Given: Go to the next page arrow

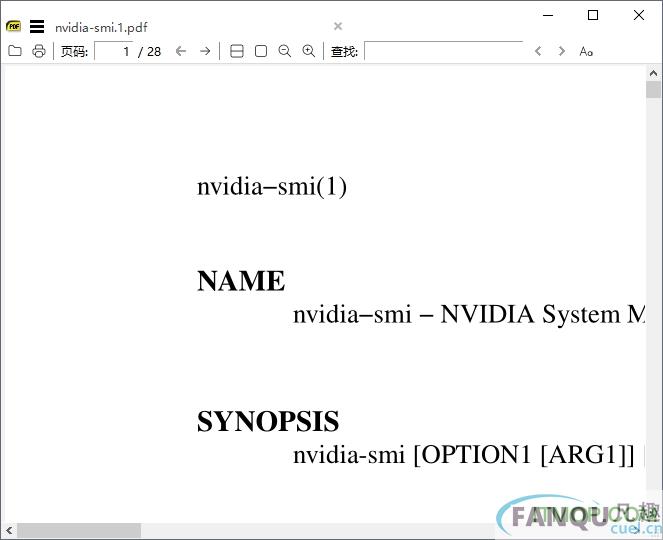Looking at the screenshot, I should [x=205, y=51].
